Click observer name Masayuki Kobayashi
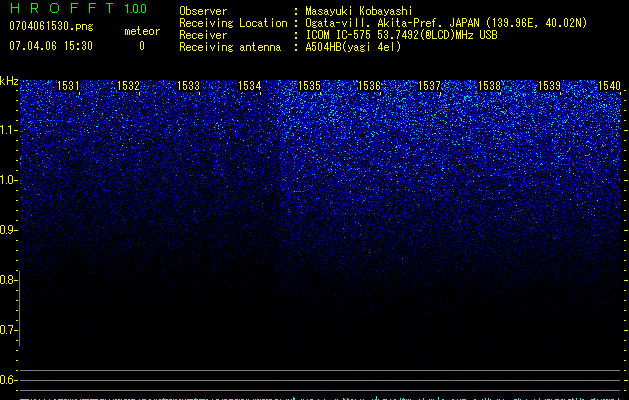Image resolution: width=629 pixels, height=400 pixels. 359,11
